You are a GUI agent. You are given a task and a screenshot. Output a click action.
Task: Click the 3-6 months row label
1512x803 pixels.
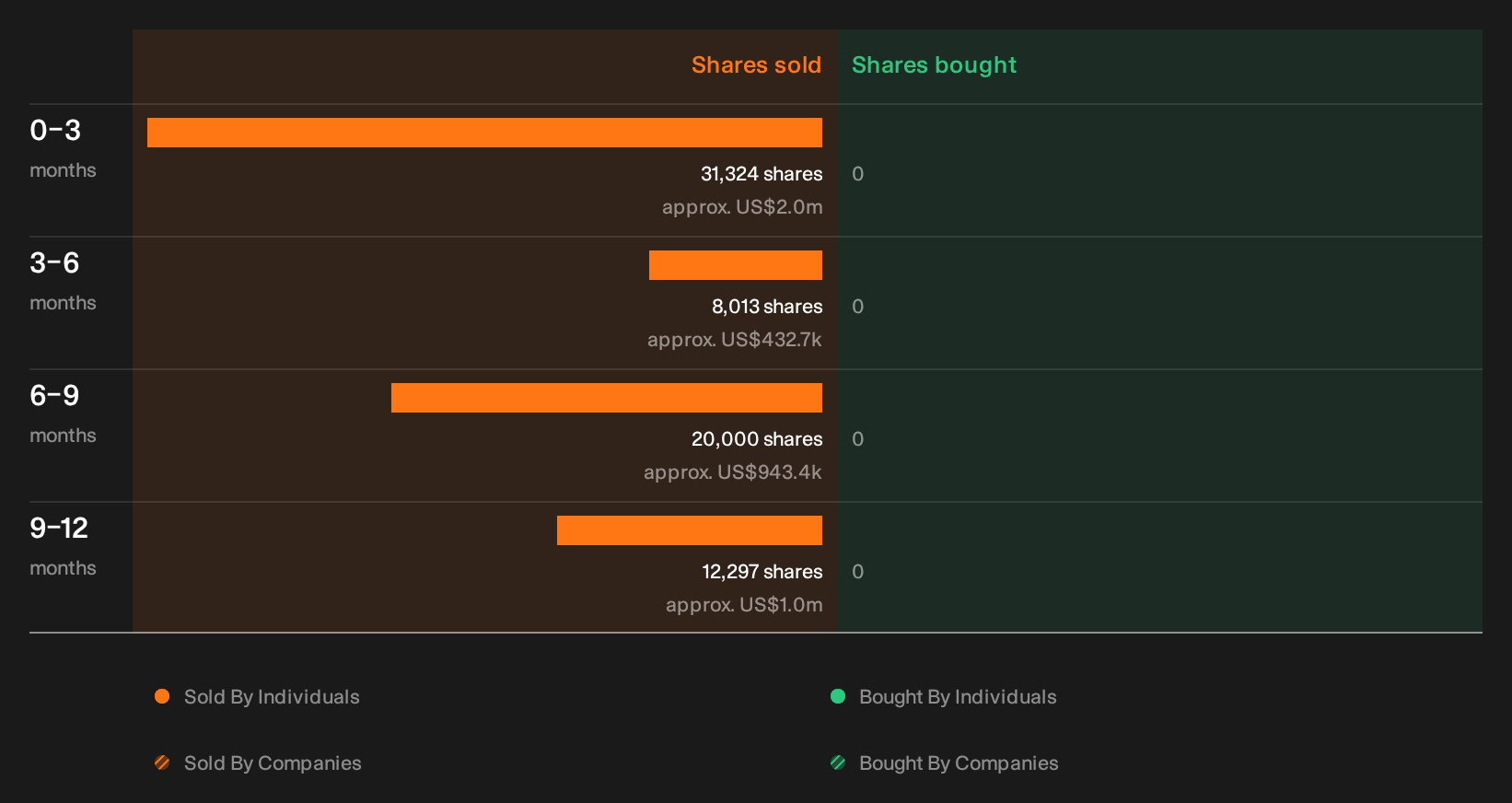63,281
